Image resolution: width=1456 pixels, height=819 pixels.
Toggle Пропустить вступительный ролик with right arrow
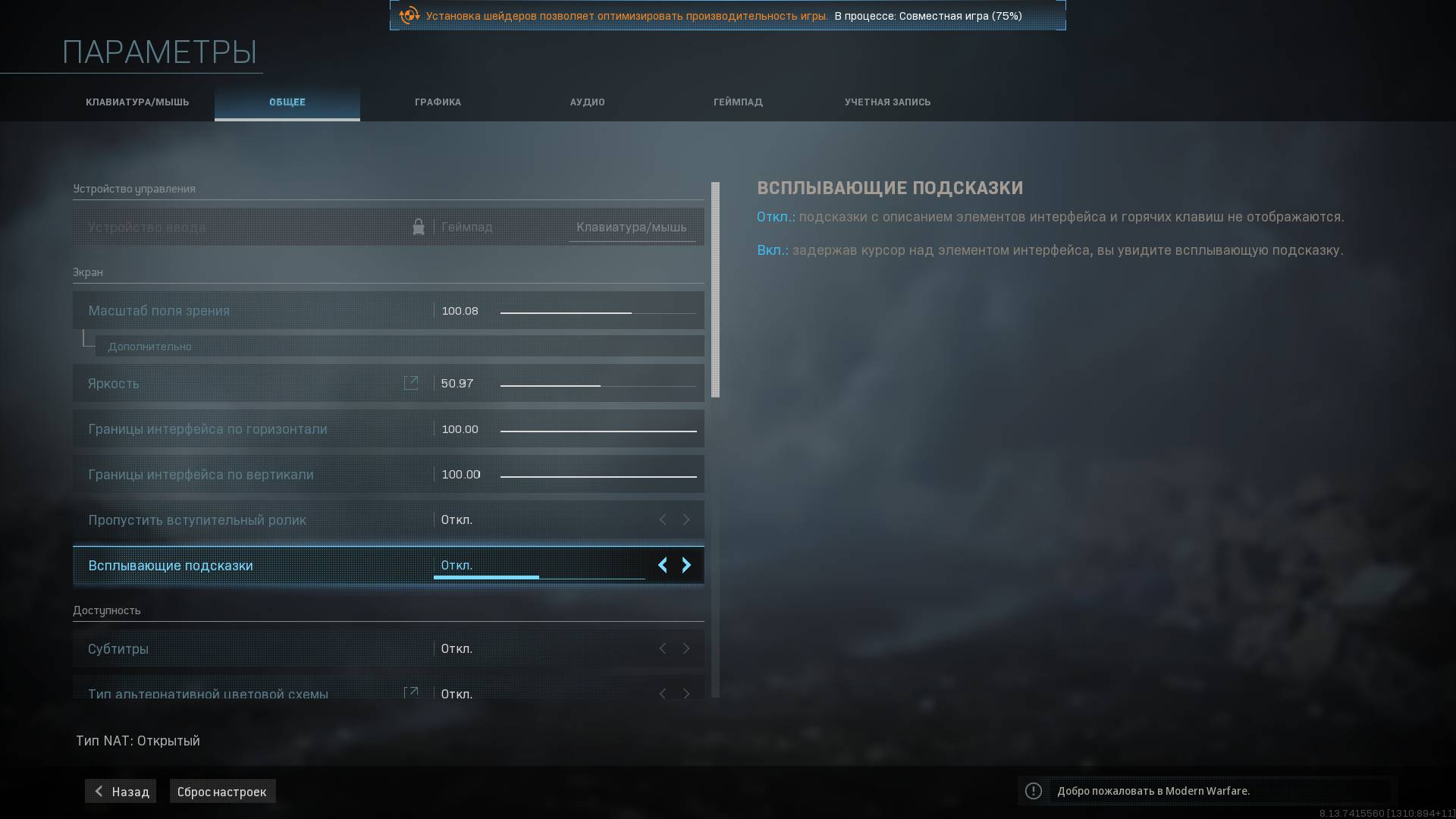[686, 519]
